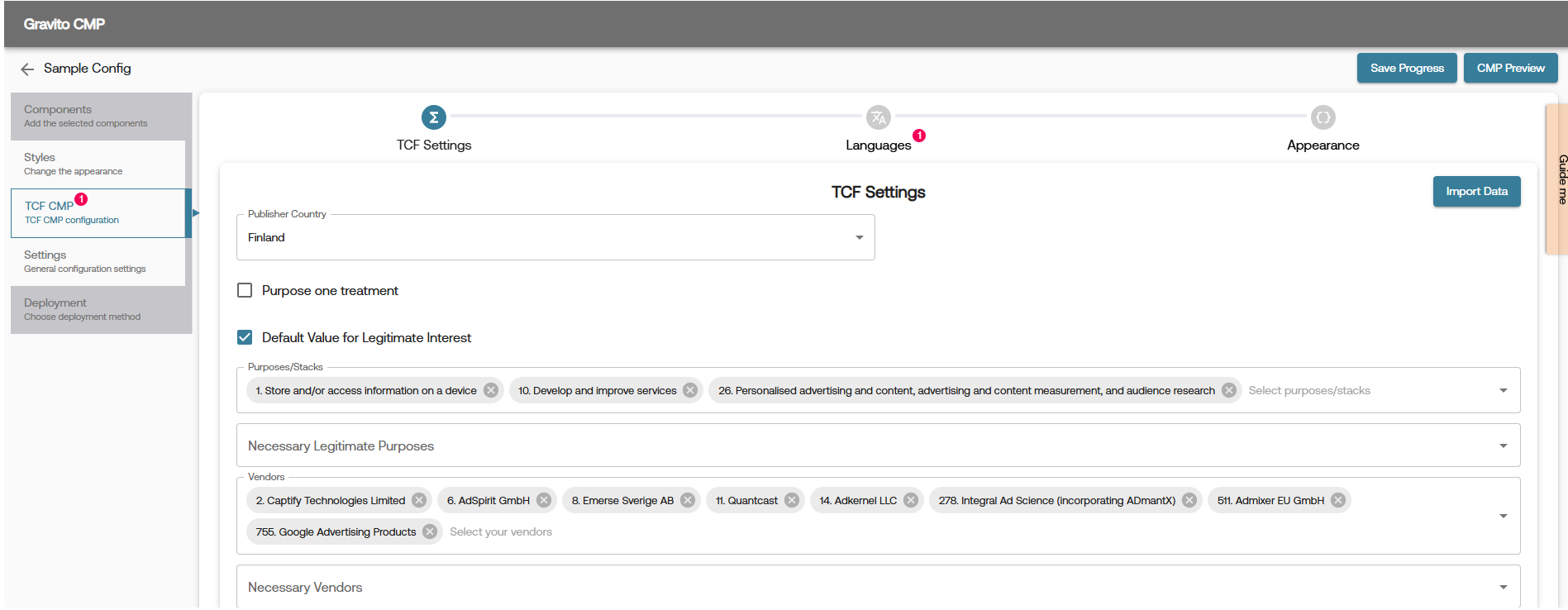The image size is (1568, 610).
Task: Select the TCF CMP sidebar section
Action: [98, 212]
